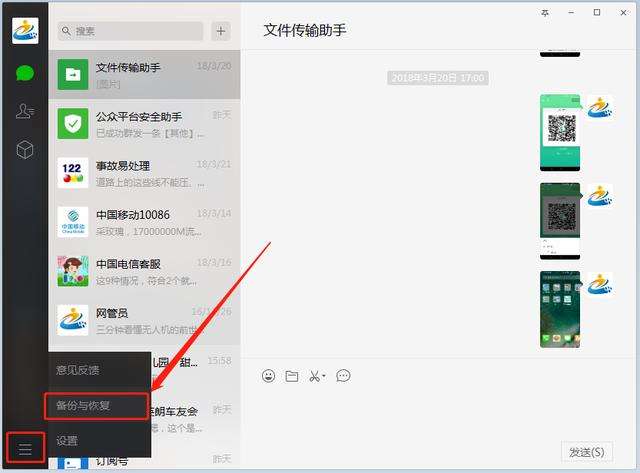Click sender avatar beside home screen image
640x473 pixels.
(600, 284)
